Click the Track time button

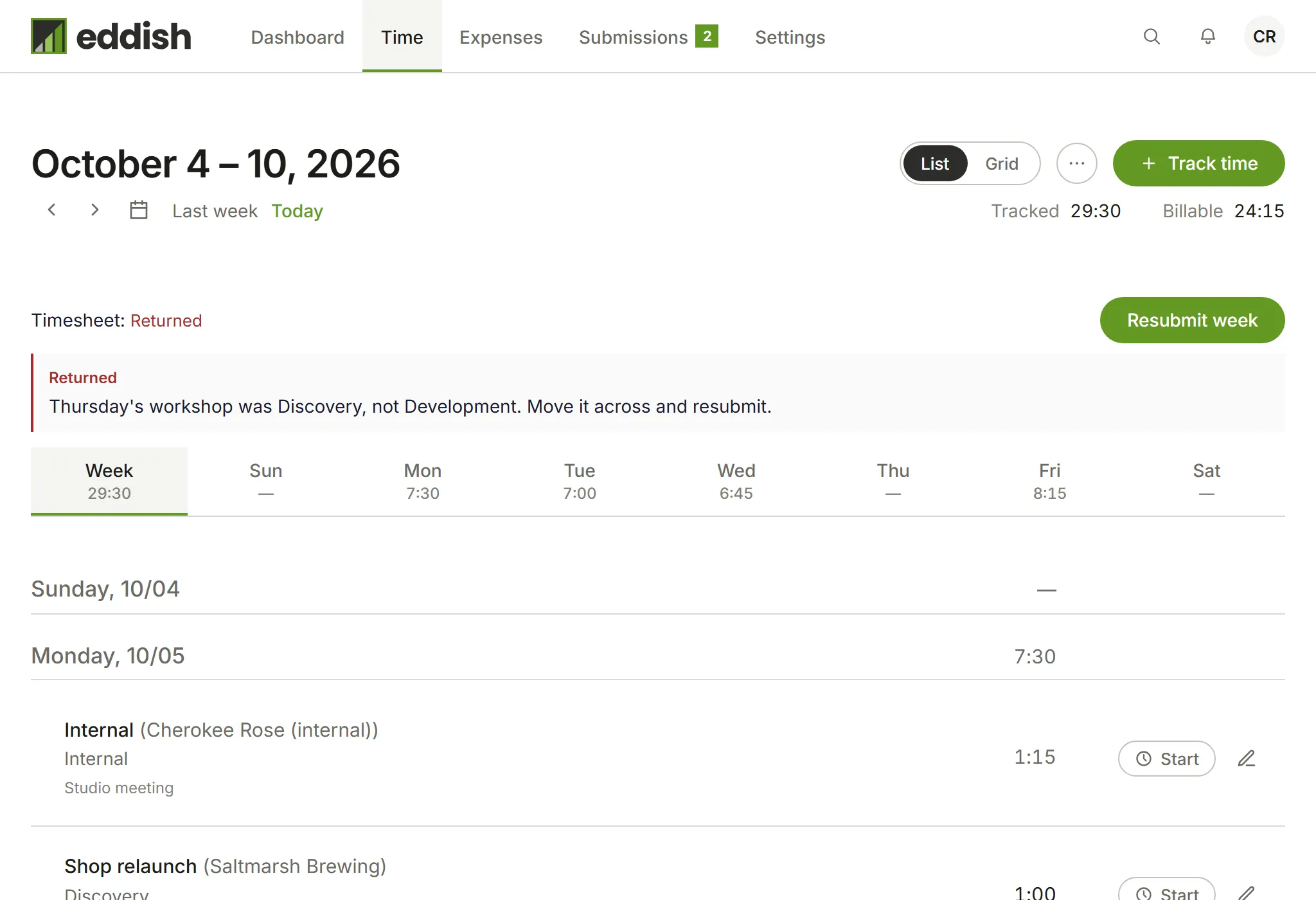click(x=1199, y=163)
